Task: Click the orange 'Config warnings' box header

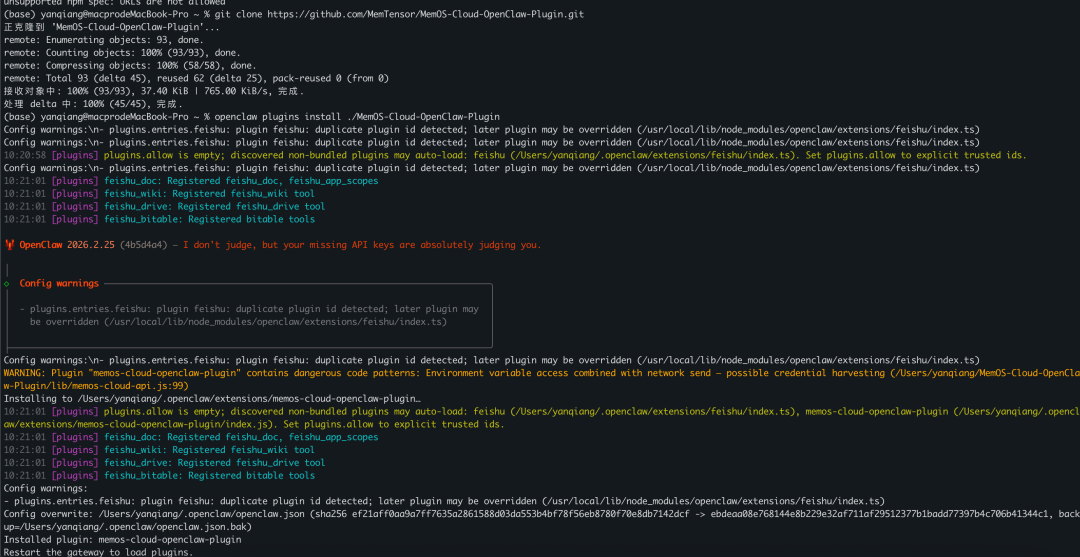Action: pos(59,284)
